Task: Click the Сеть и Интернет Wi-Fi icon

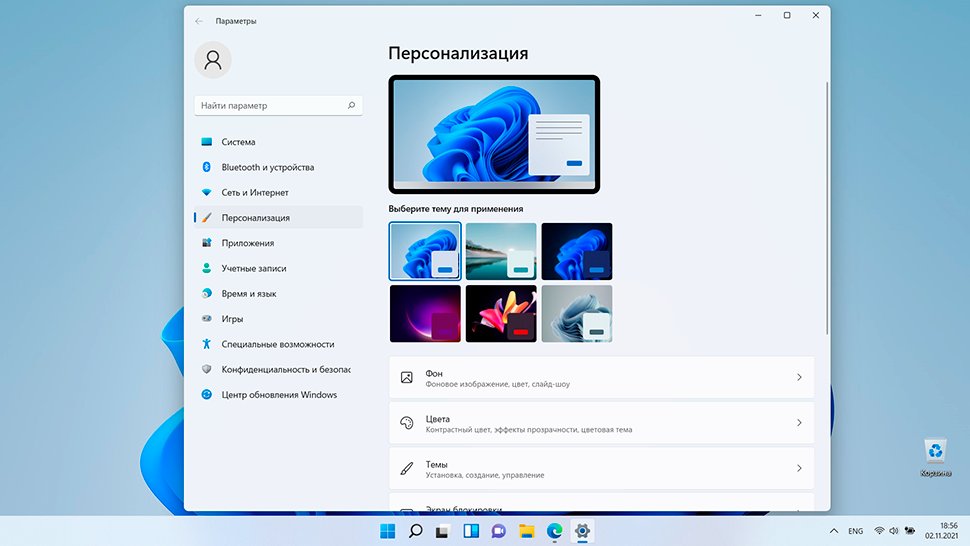Action: click(207, 192)
